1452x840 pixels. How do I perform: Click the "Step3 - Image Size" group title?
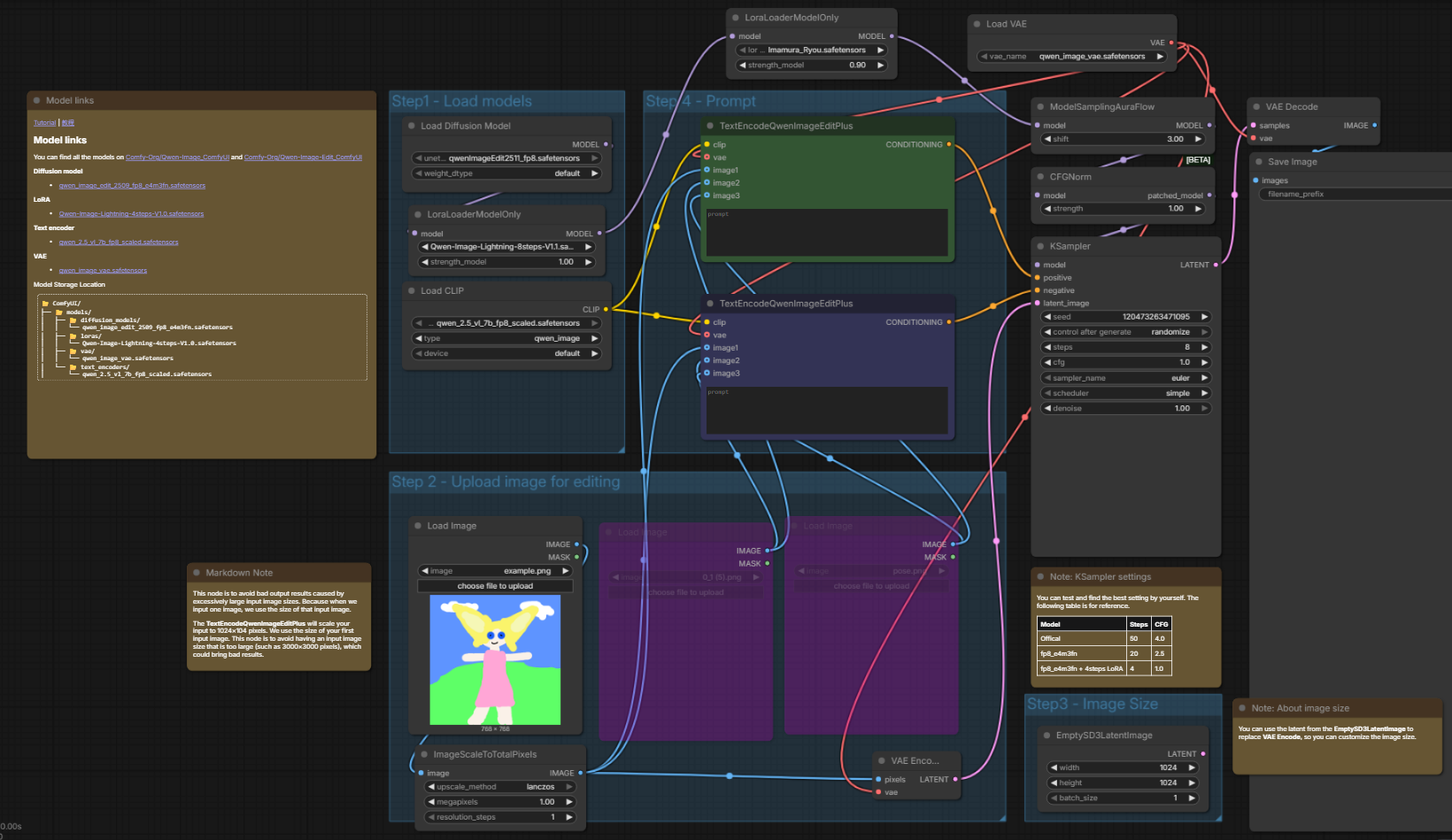(1093, 705)
